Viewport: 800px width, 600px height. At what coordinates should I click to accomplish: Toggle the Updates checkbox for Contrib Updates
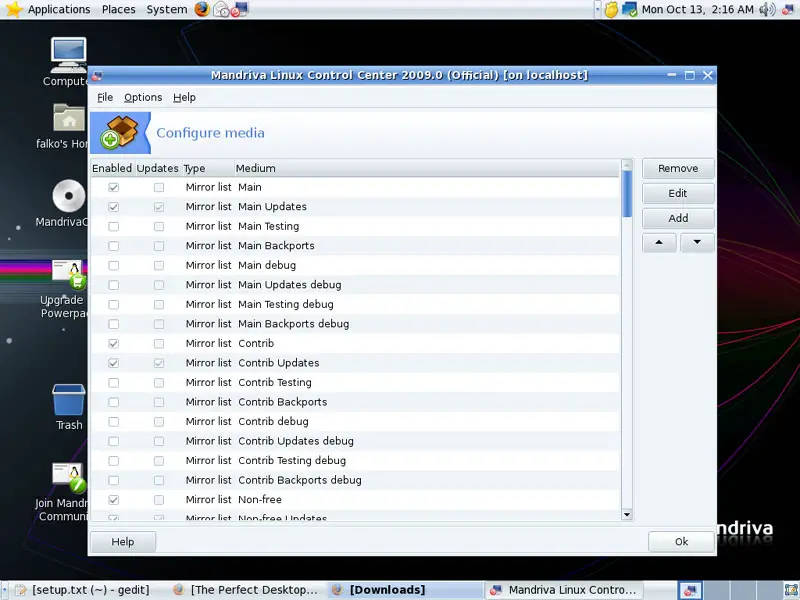click(x=159, y=363)
